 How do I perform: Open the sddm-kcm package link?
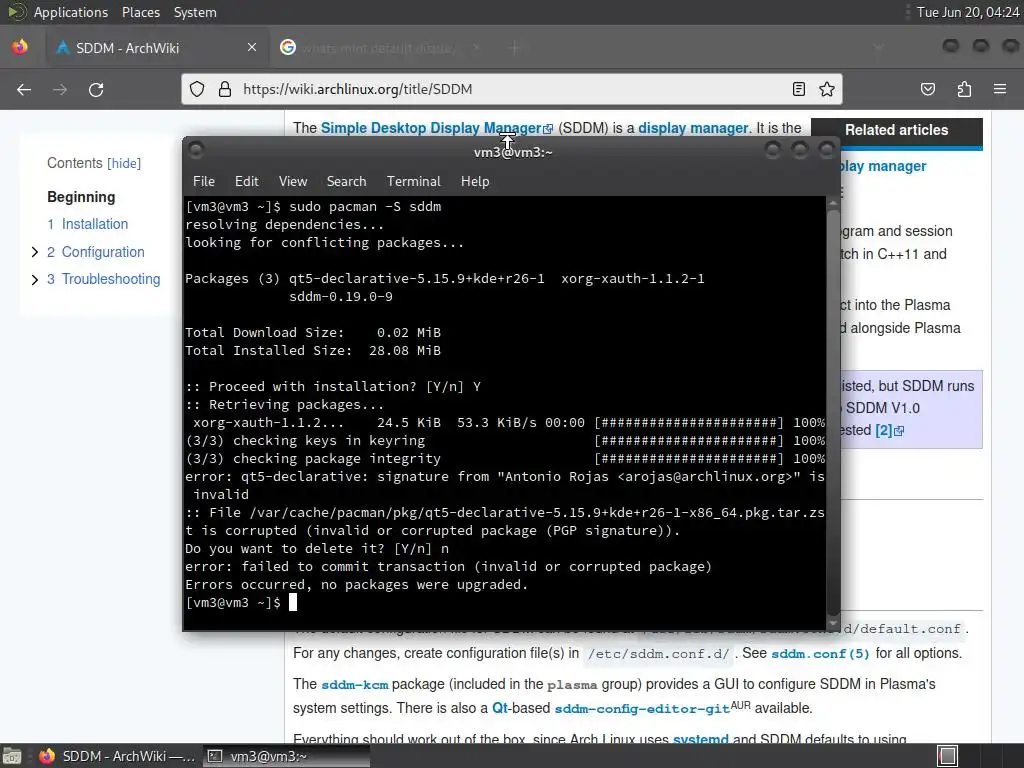coord(355,684)
